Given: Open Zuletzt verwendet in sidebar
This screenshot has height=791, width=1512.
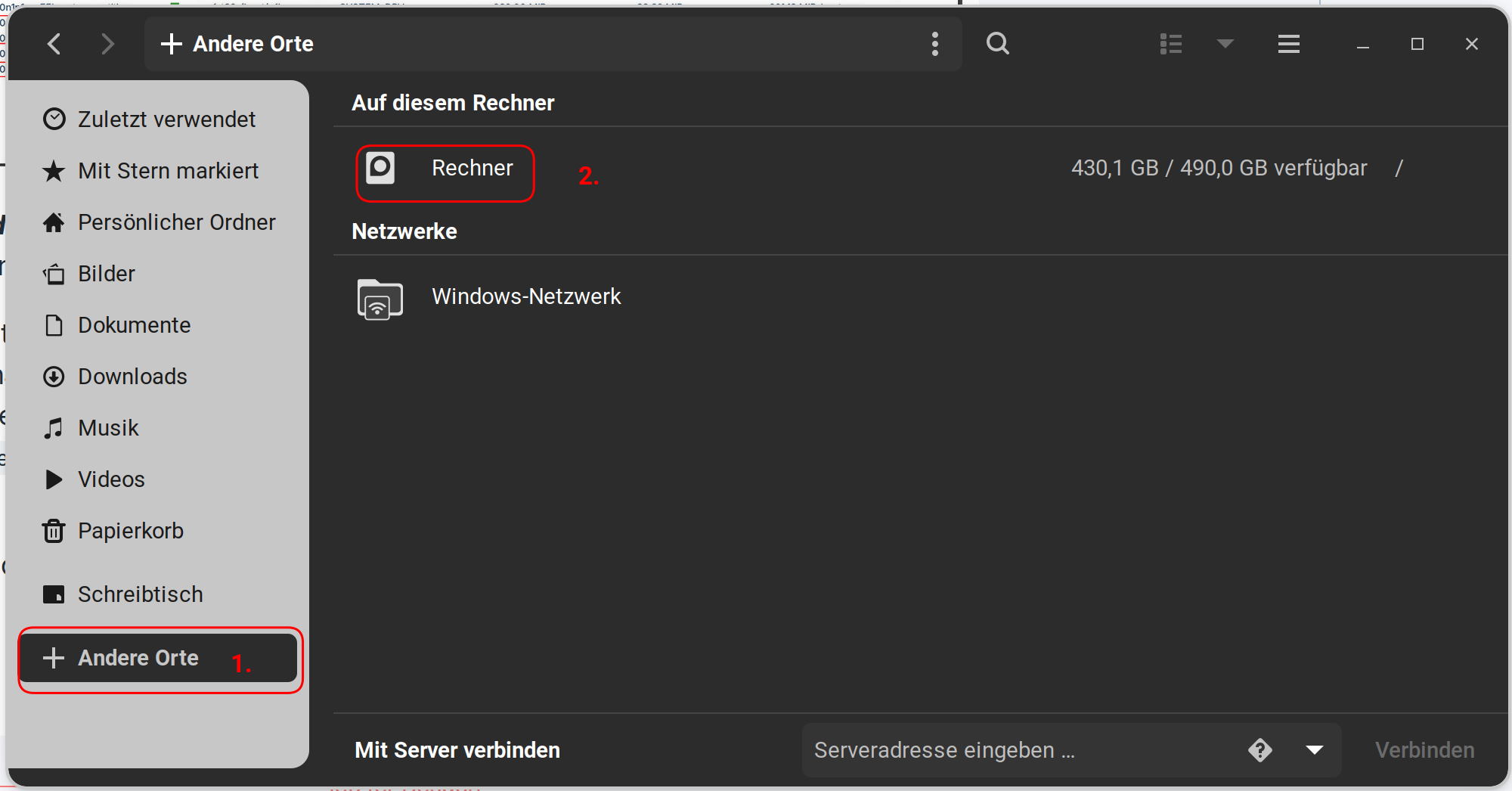Looking at the screenshot, I should point(157,119).
